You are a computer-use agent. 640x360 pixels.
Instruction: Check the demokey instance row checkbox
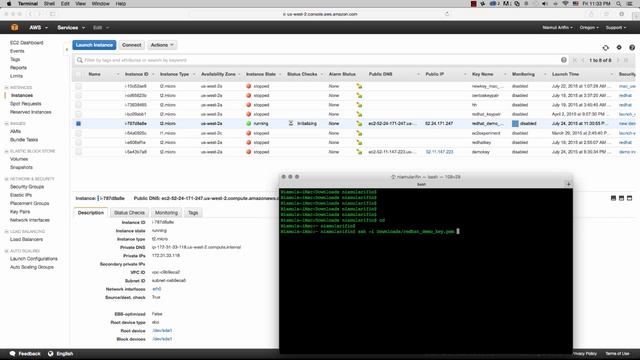coord(78,152)
